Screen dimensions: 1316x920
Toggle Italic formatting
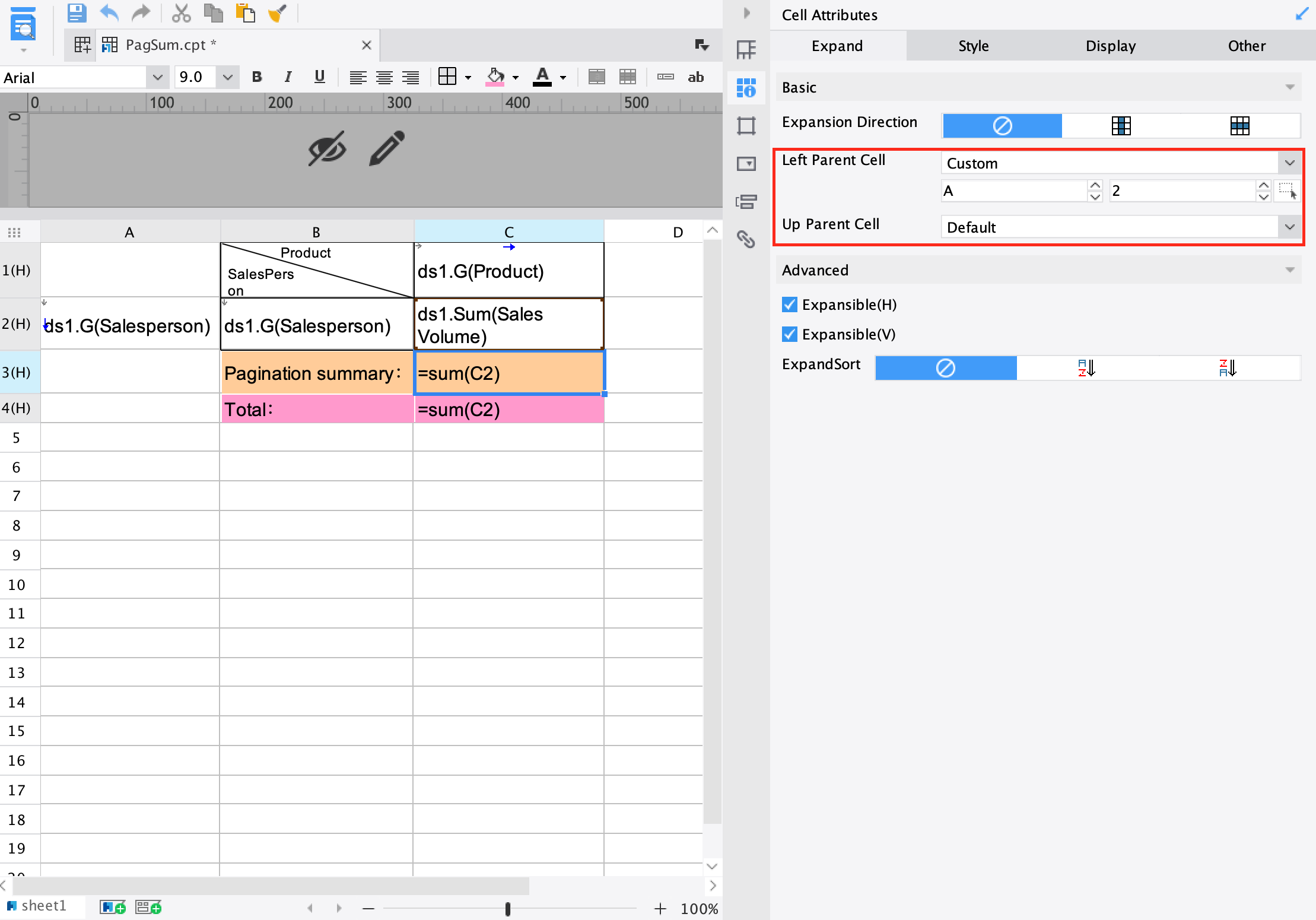[288, 77]
